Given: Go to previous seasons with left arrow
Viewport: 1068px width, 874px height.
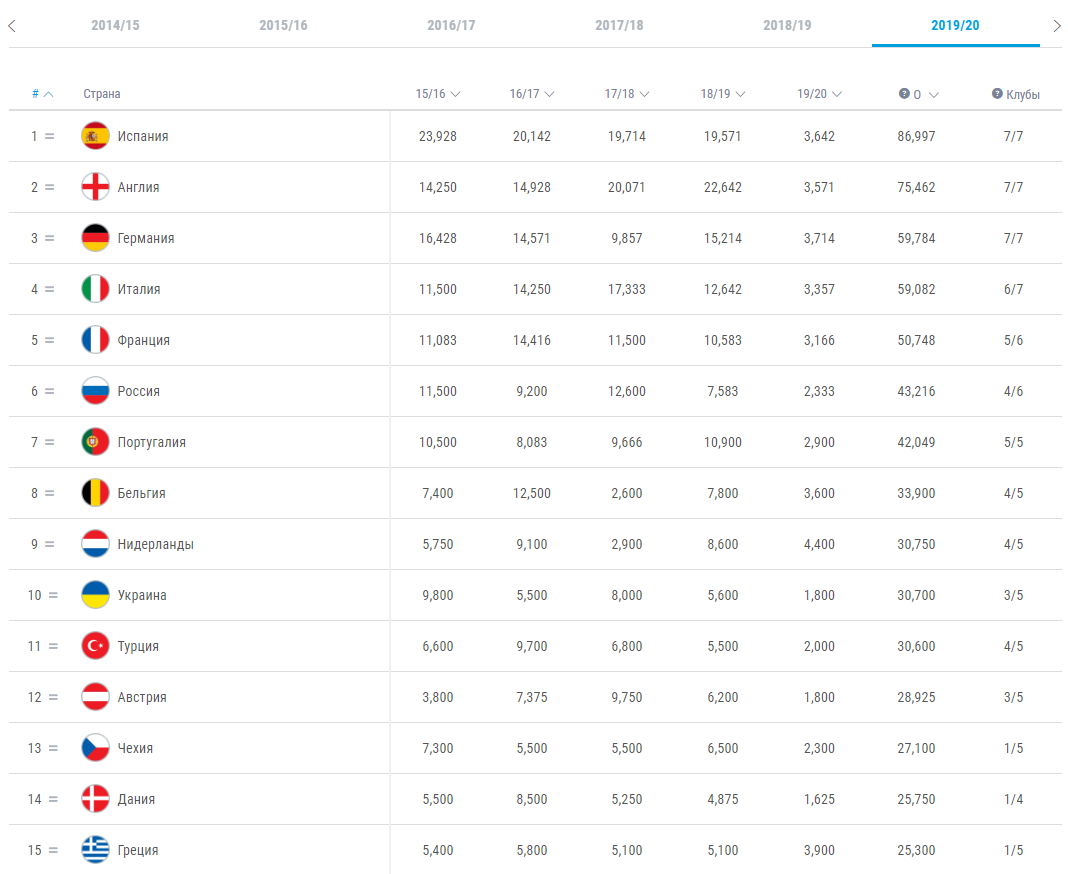Looking at the screenshot, I should point(12,26).
